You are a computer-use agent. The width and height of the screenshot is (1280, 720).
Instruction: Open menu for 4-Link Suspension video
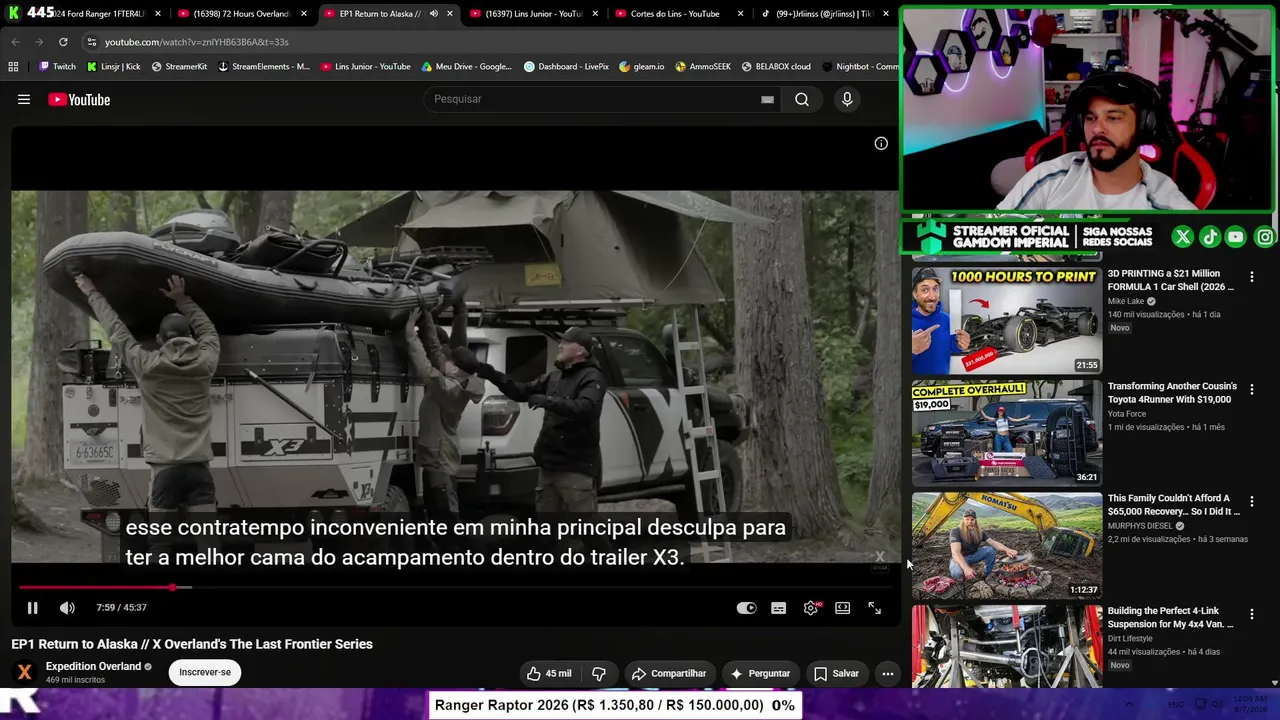coord(1251,614)
